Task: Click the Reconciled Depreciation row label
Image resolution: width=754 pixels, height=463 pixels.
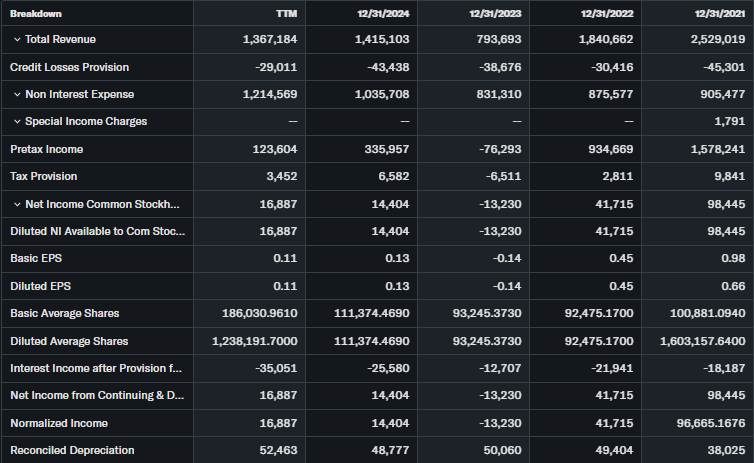Action: 71,450
